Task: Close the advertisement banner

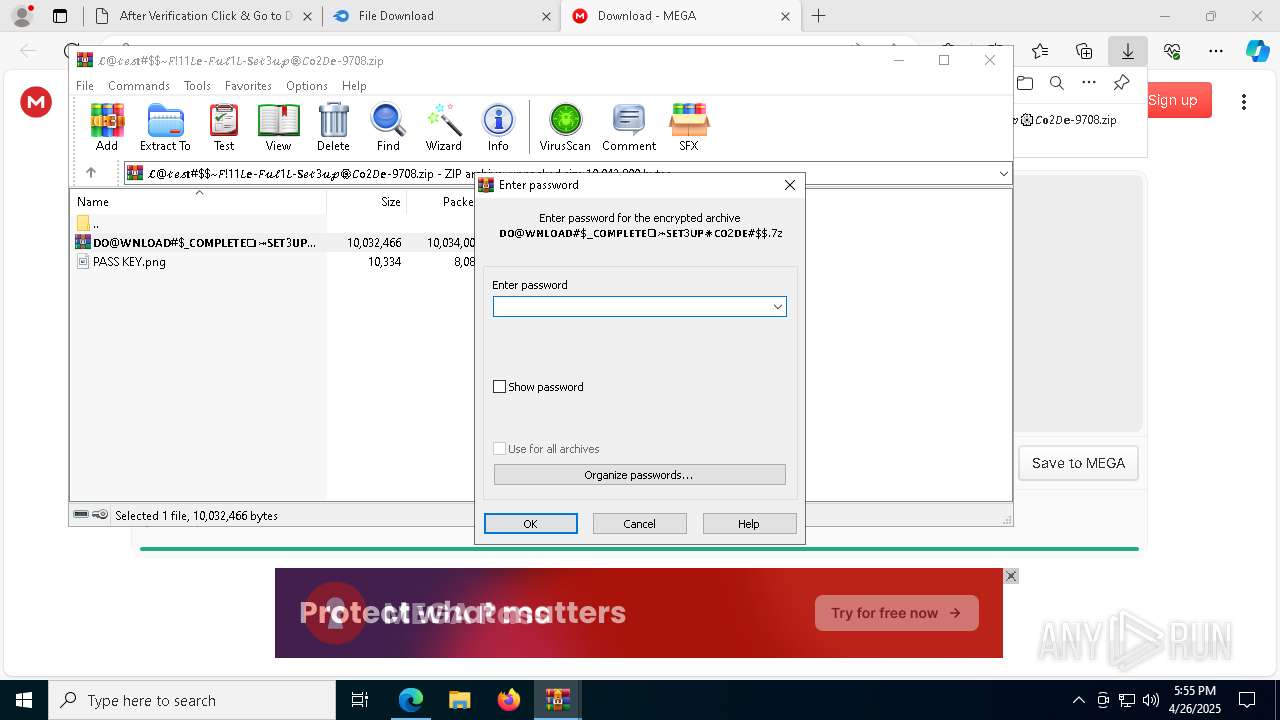Action: pyautogui.click(x=1011, y=576)
